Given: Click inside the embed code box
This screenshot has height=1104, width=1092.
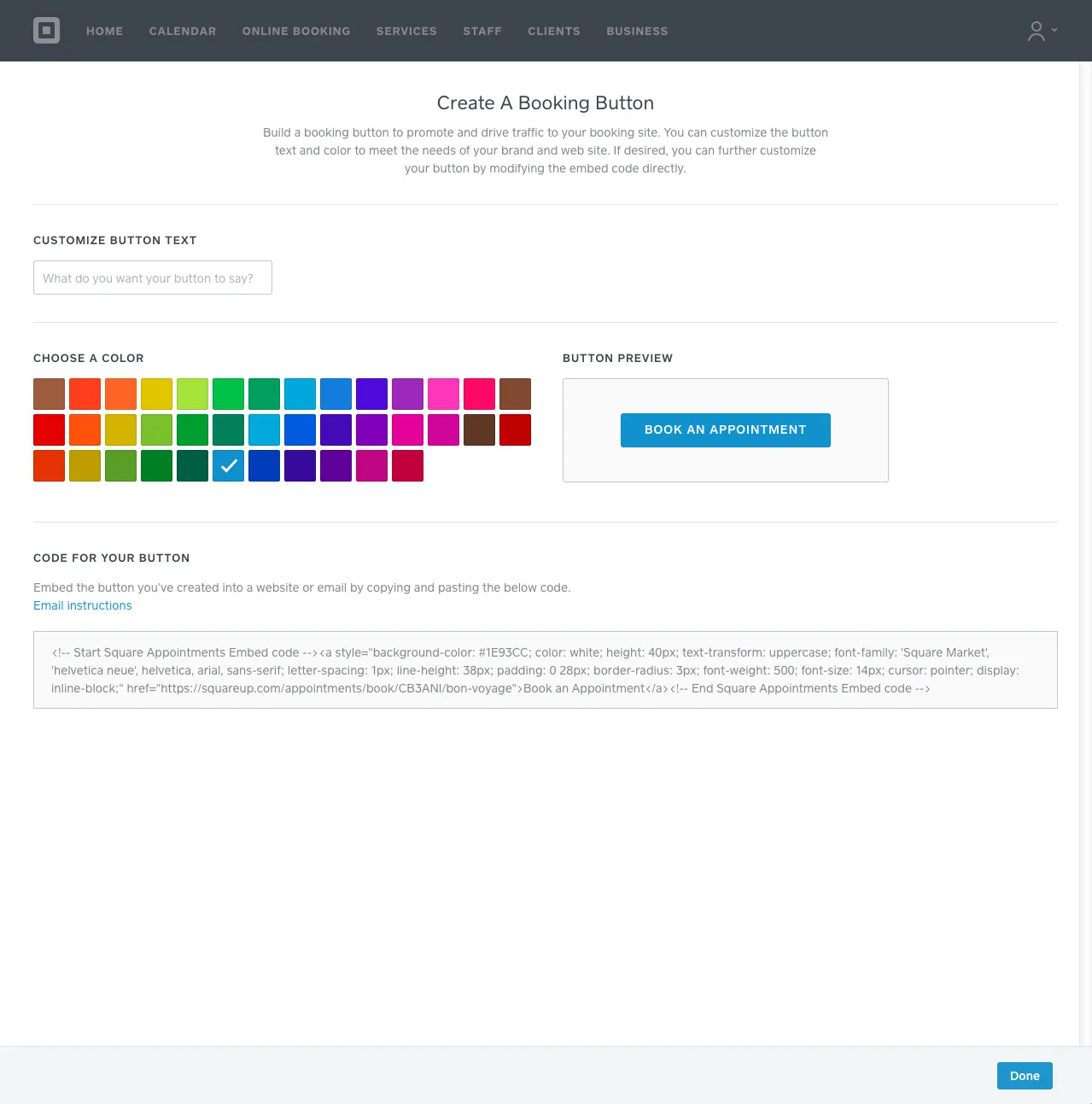Looking at the screenshot, I should click(x=545, y=670).
